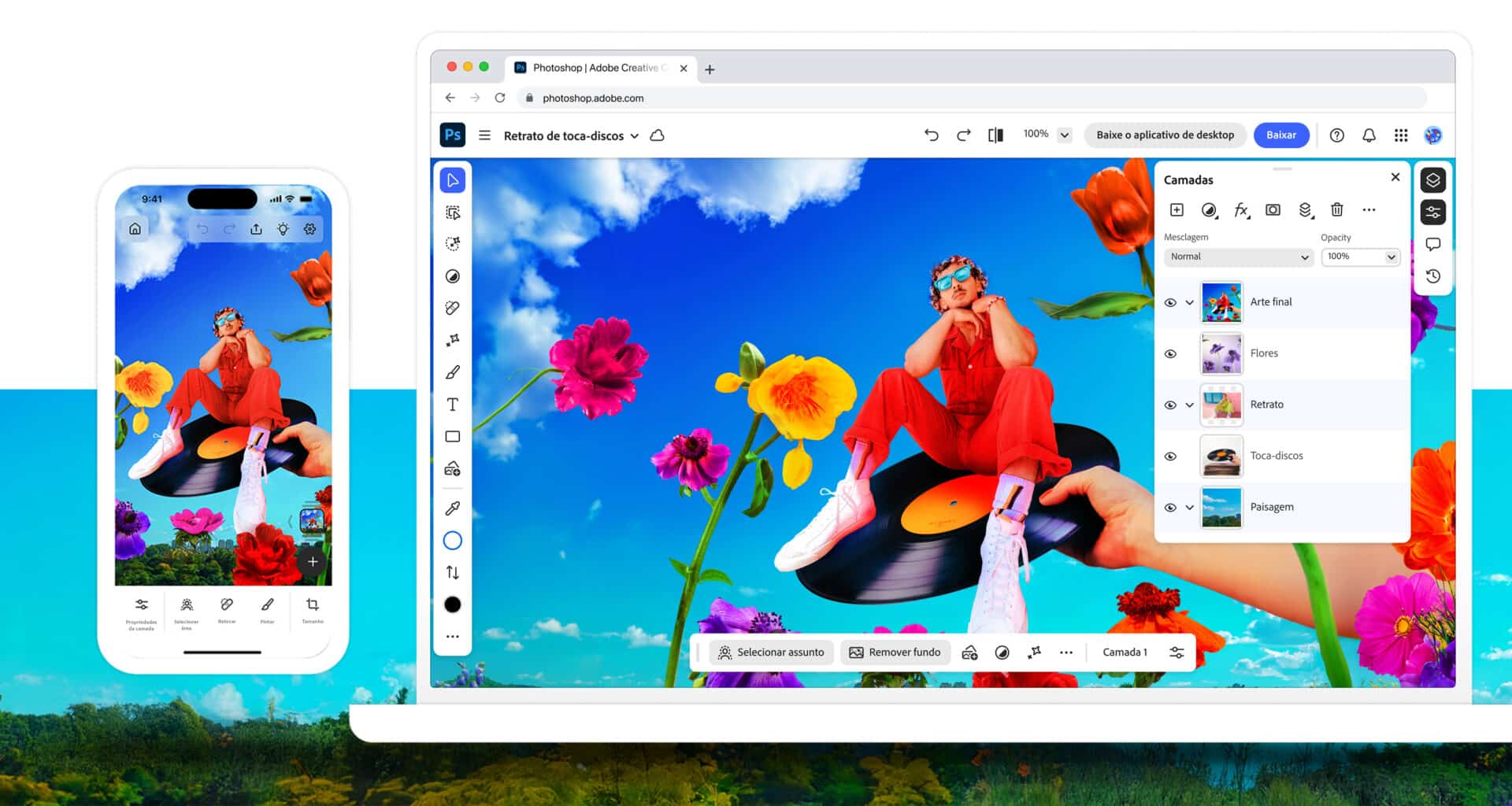Select the Rectangle shape tool

click(452, 436)
